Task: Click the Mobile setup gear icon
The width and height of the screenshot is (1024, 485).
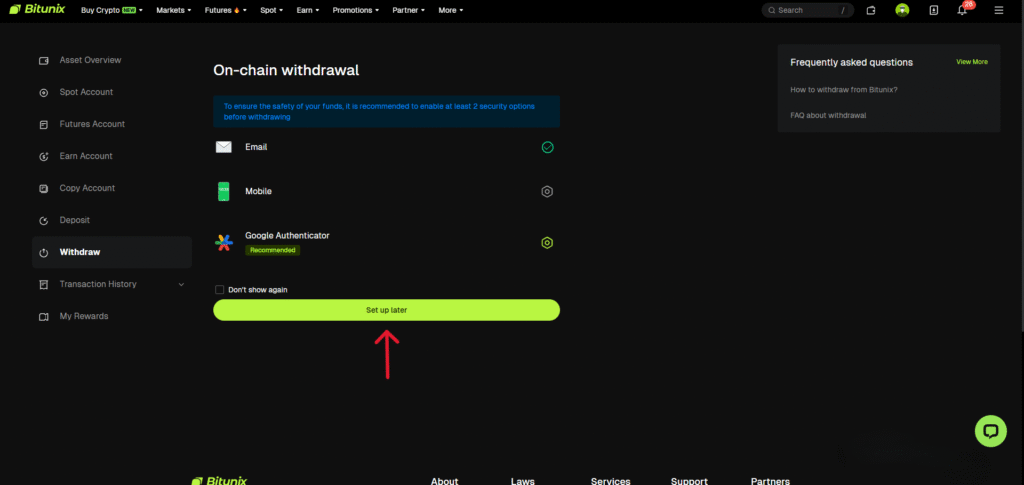Action: (547, 192)
